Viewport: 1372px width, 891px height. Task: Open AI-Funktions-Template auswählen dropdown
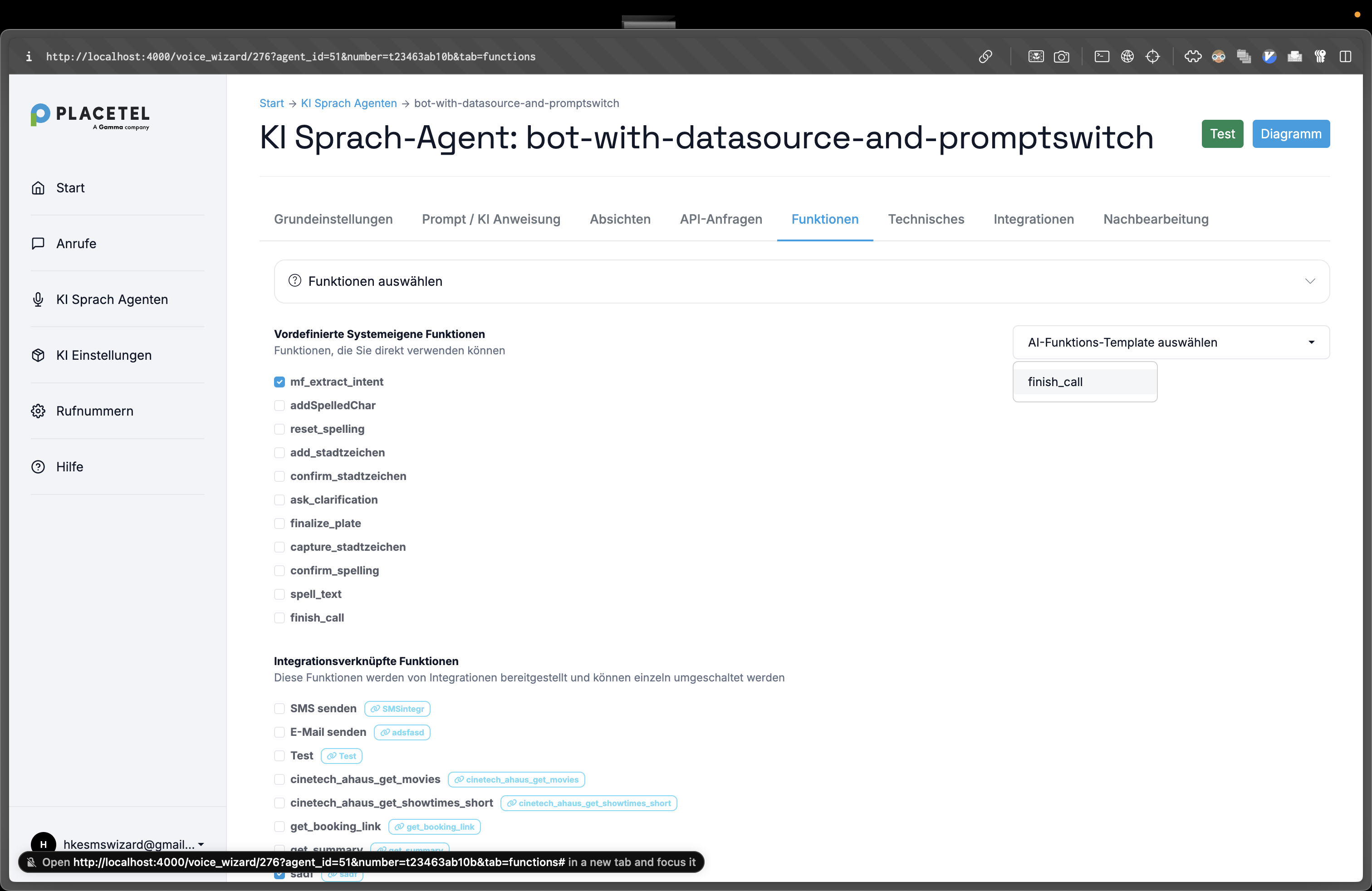coord(1170,343)
